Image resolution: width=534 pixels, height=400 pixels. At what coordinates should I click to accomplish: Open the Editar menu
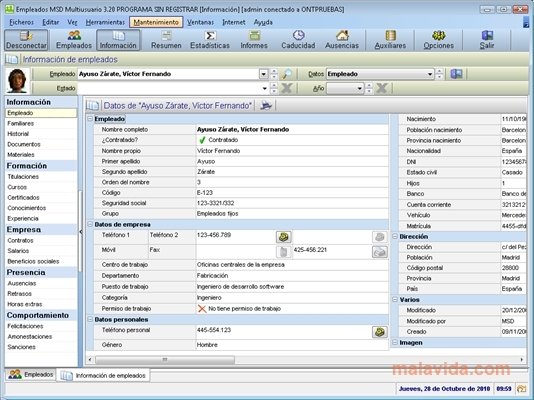click(51, 22)
